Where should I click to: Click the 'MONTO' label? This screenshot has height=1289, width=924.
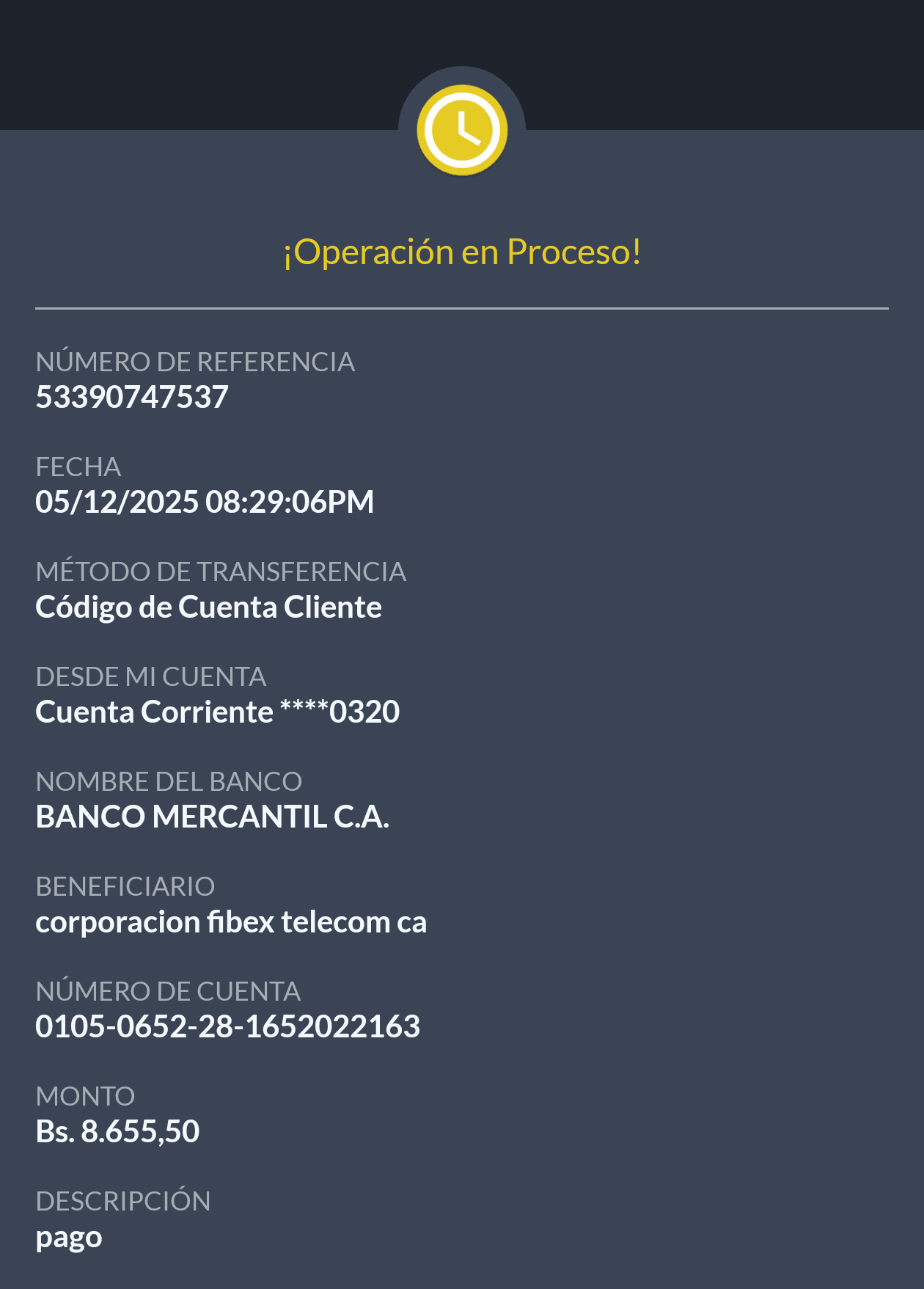(85, 1096)
